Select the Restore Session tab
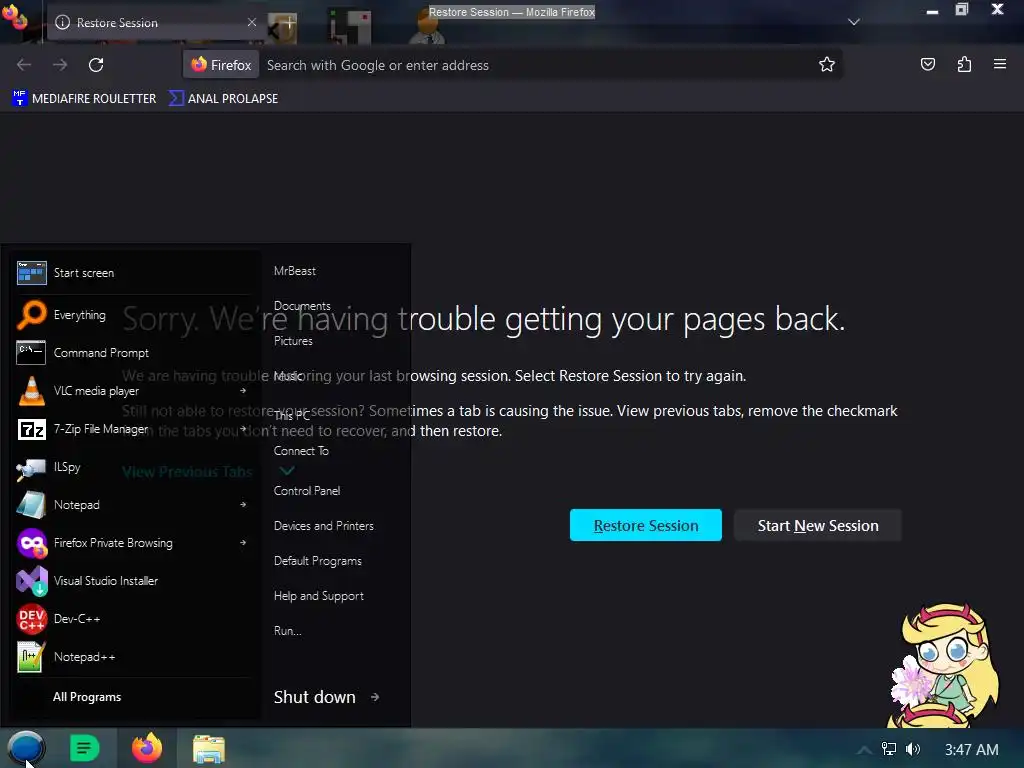 point(155,23)
